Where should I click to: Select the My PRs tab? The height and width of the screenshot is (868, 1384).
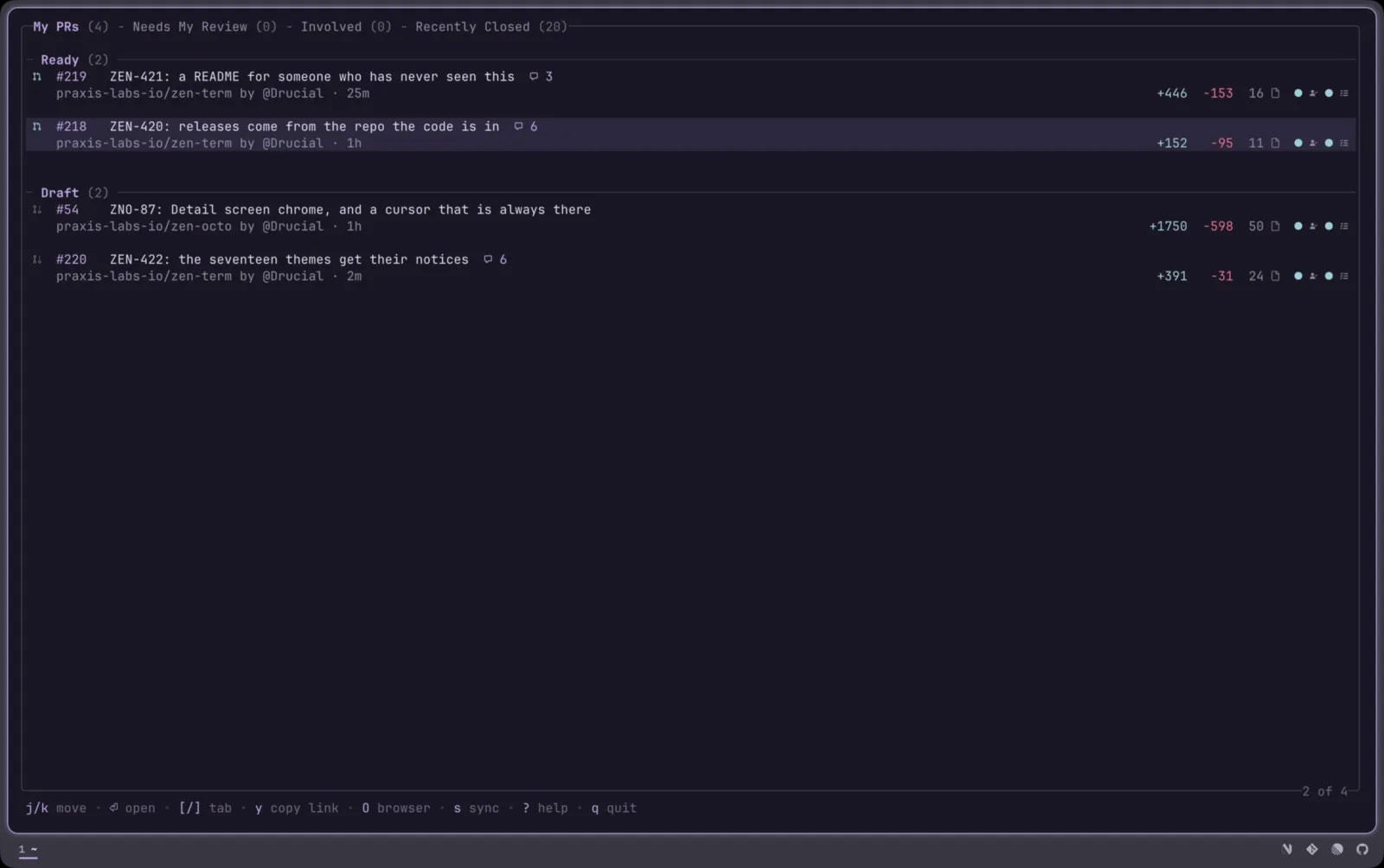[71, 27]
